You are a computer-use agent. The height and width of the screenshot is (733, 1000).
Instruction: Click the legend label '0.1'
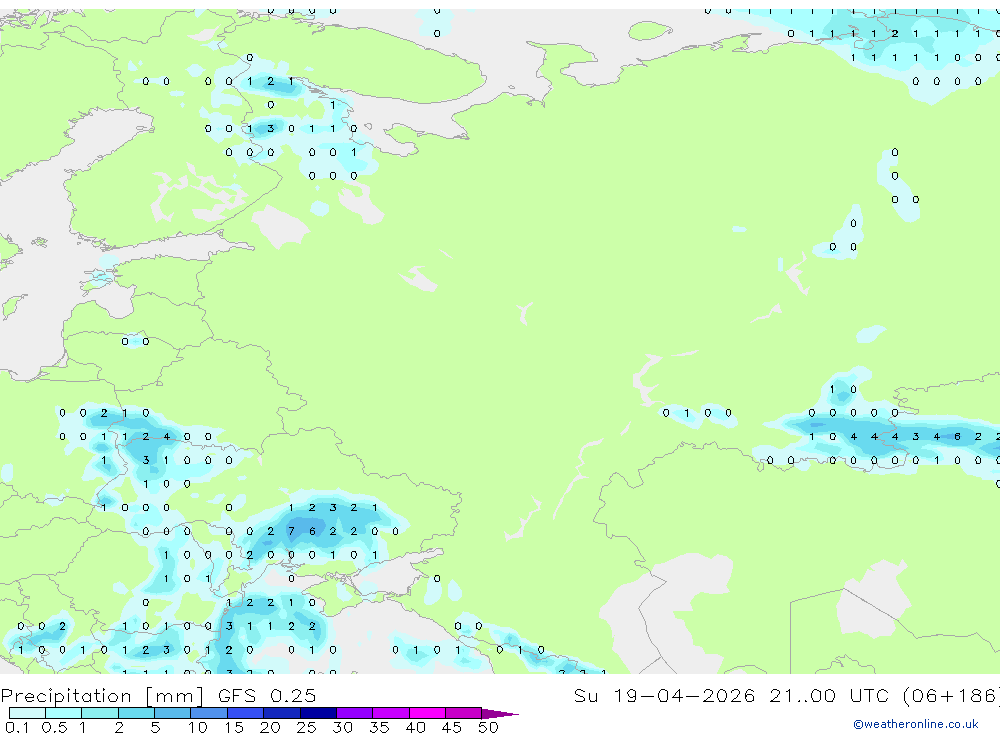click(17, 727)
